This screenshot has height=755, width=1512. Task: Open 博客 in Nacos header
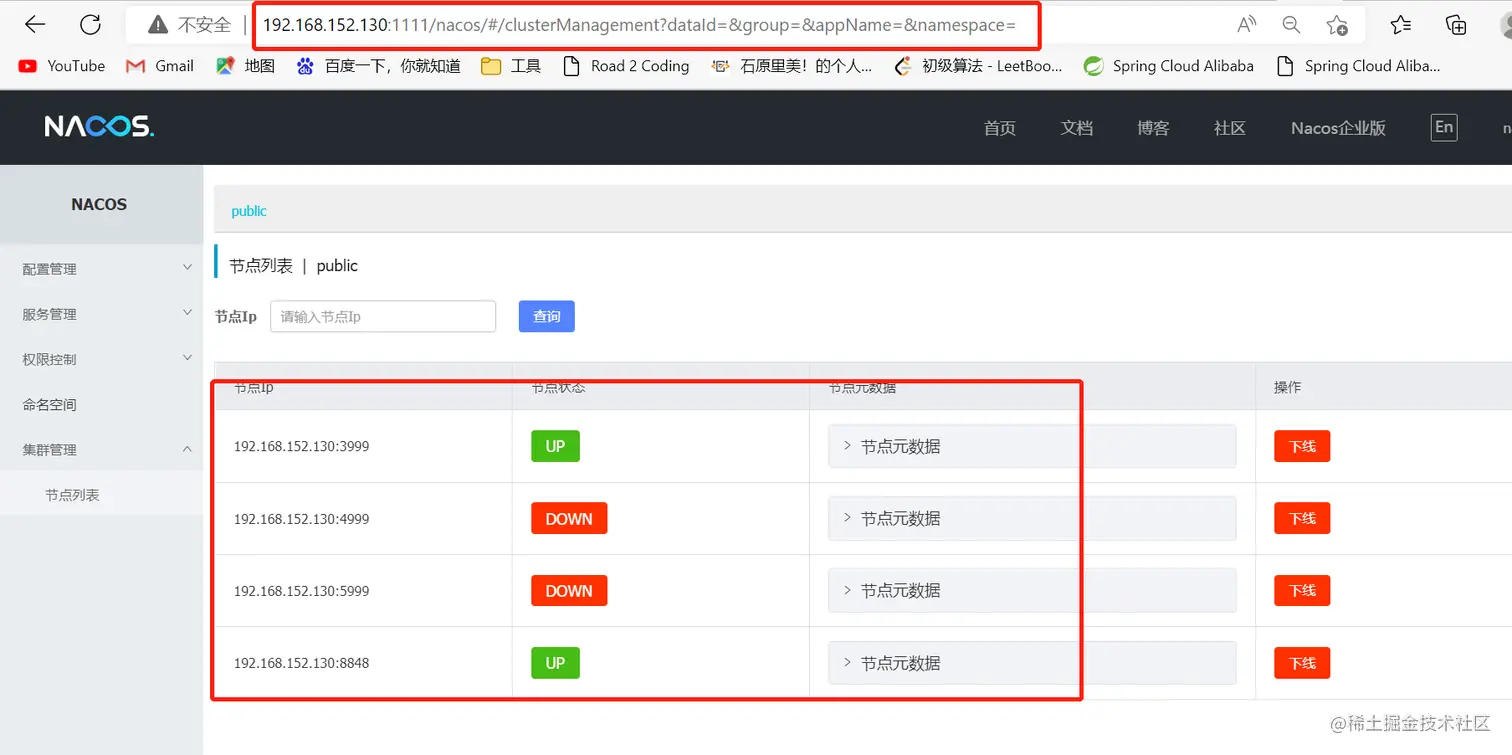tap(1153, 128)
